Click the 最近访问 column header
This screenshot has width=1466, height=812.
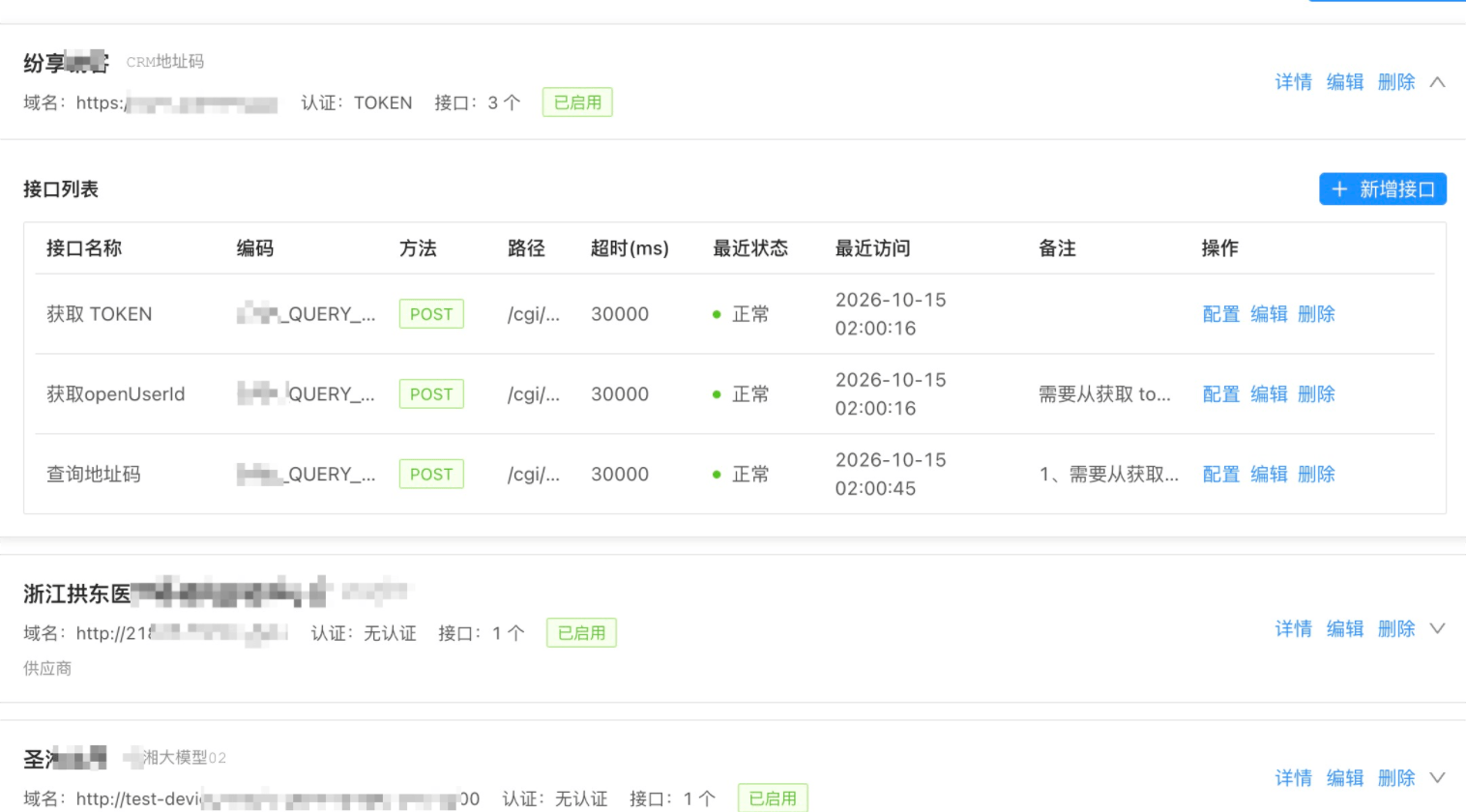pyautogui.click(x=873, y=248)
